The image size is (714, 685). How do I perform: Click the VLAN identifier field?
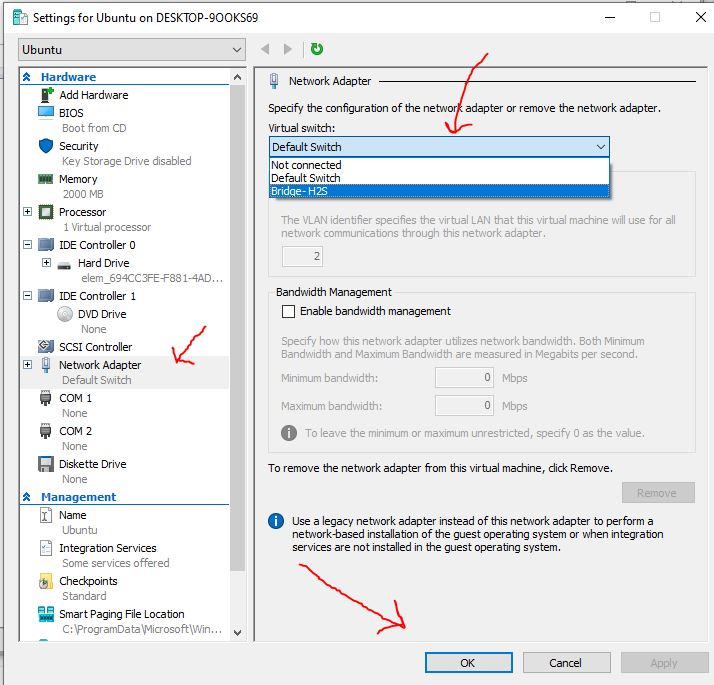(x=303, y=256)
